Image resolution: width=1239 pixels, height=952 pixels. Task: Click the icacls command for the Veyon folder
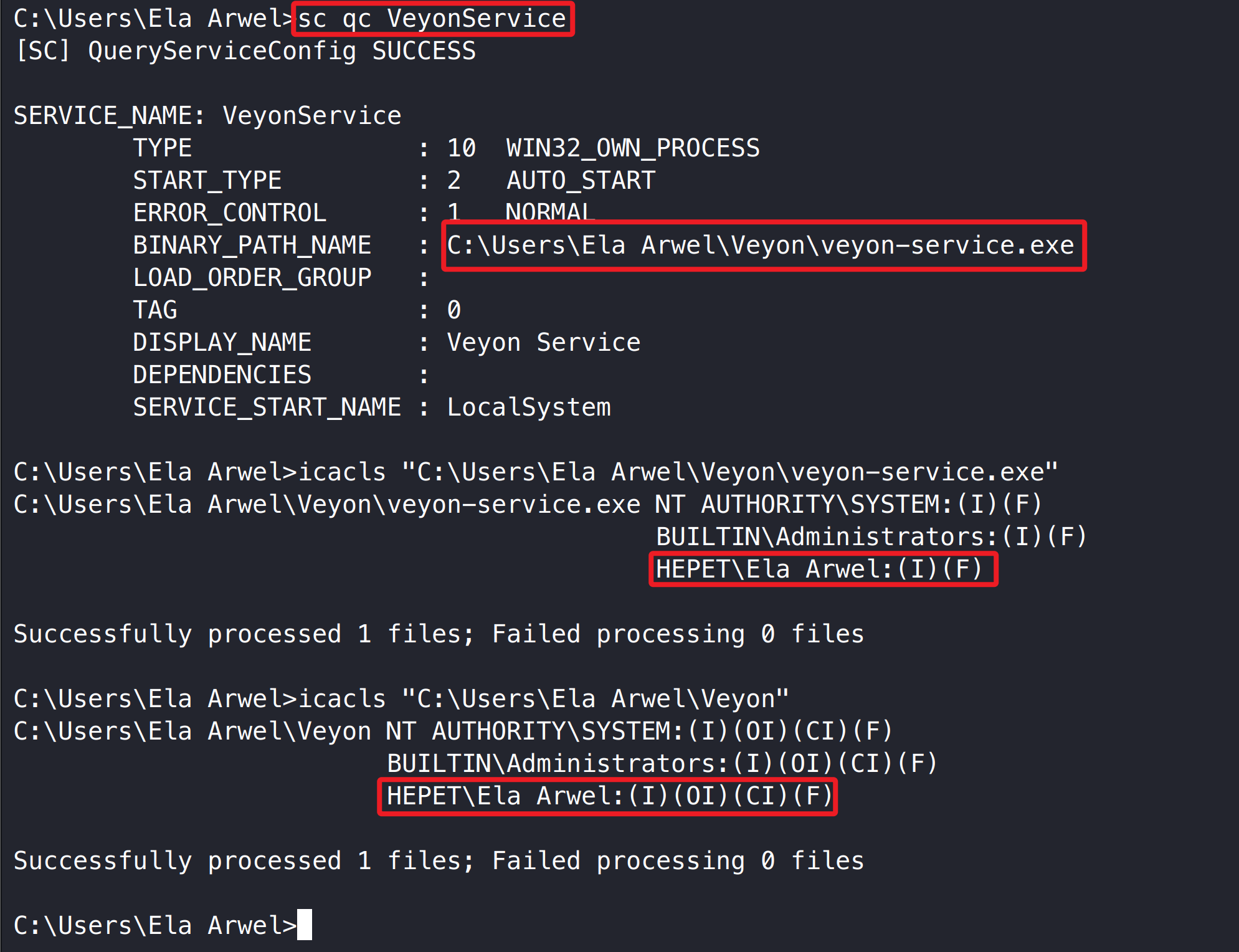(401, 699)
